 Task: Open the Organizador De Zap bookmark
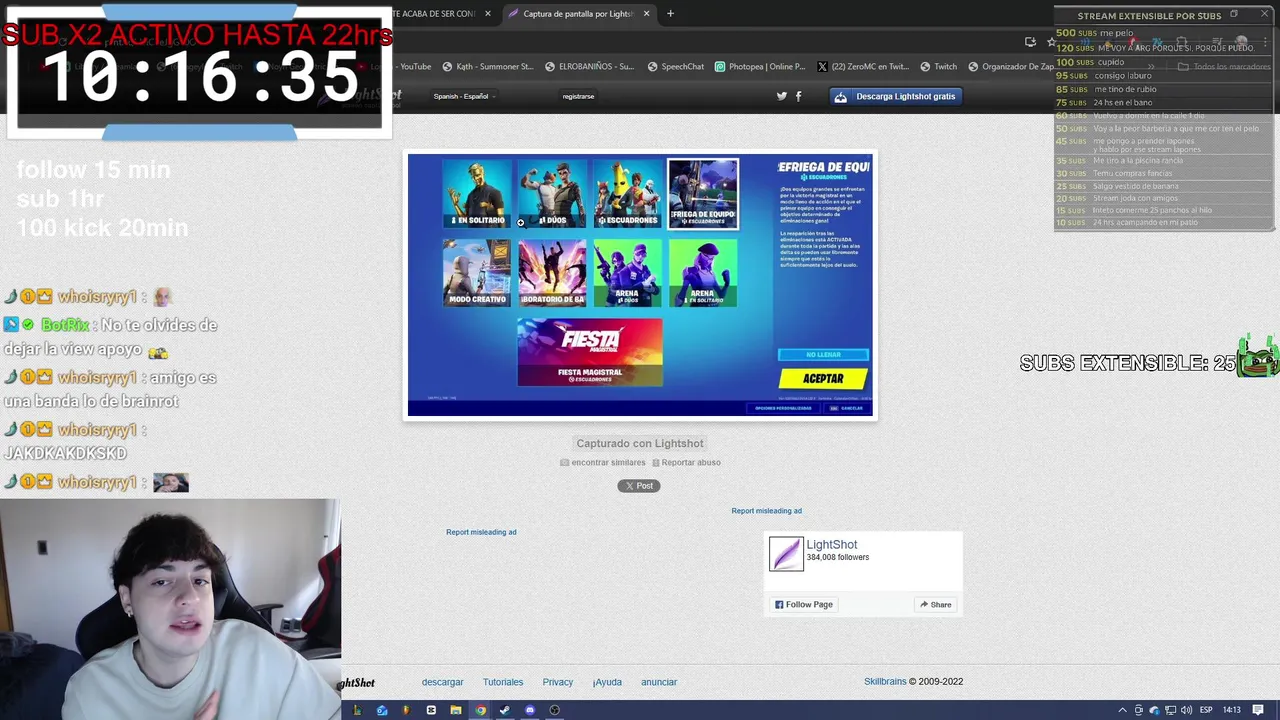point(1011,67)
